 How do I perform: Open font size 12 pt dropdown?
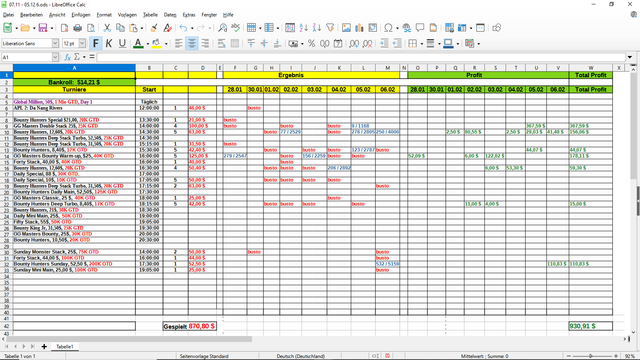82,43
